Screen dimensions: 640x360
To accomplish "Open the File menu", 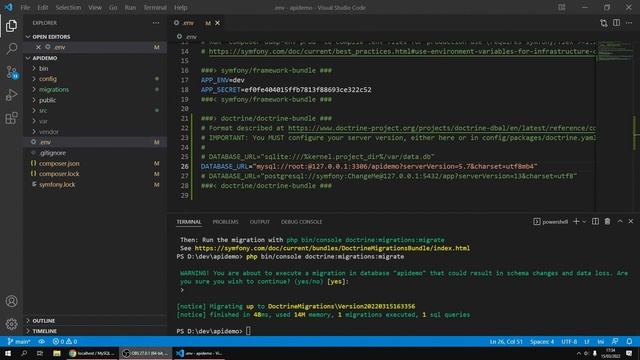I will 25,7.
